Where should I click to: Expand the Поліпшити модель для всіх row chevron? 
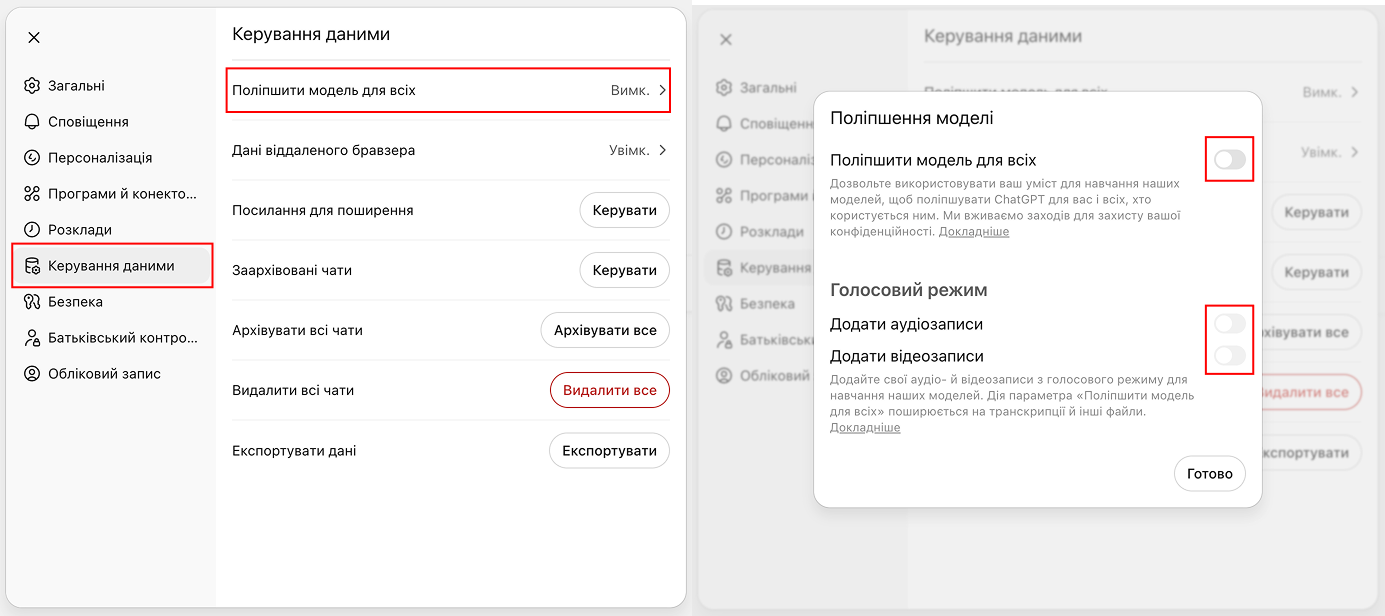point(661,90)
